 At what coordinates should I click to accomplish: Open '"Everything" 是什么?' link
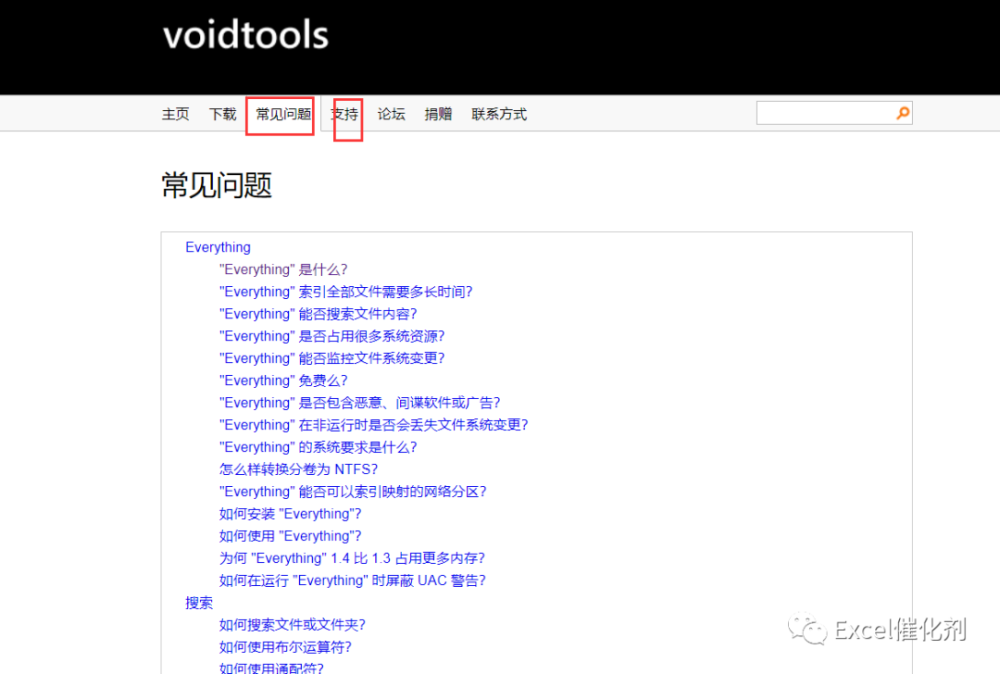[283, 270]
